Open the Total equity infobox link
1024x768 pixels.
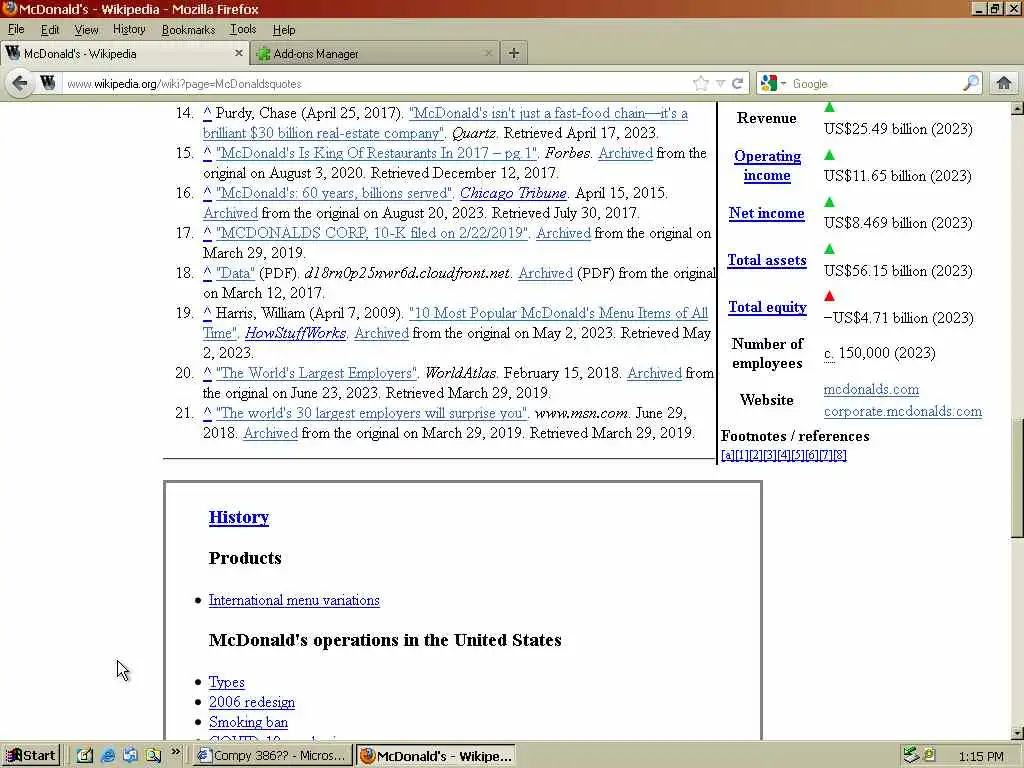coord(767,307)
